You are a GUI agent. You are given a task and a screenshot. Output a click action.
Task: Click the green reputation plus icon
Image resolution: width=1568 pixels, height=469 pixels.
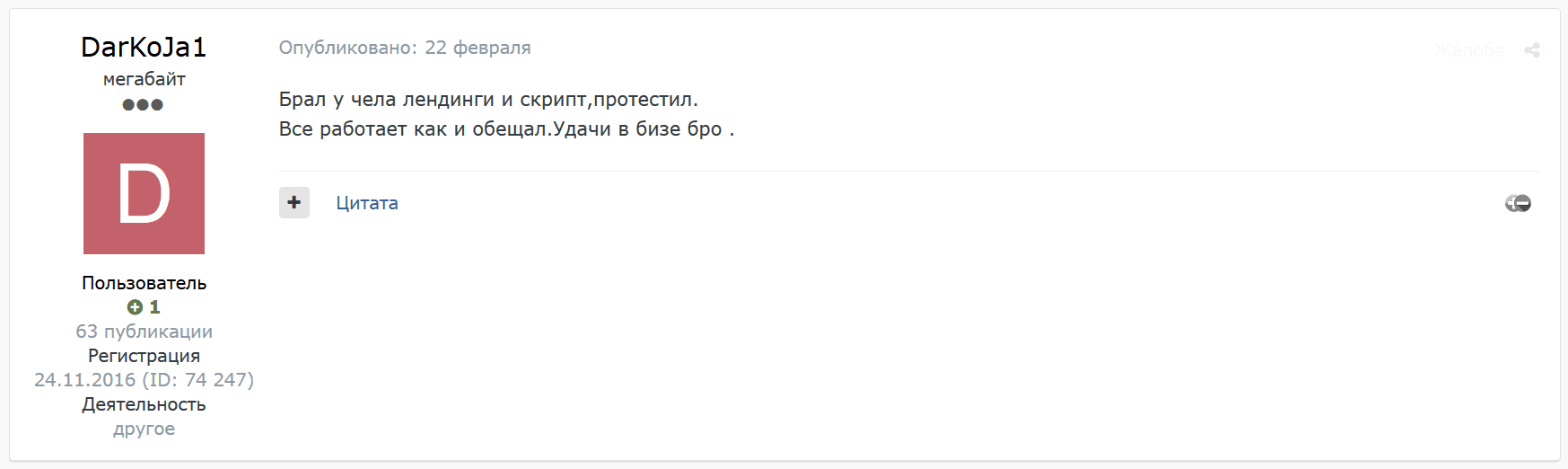(135, 307)
